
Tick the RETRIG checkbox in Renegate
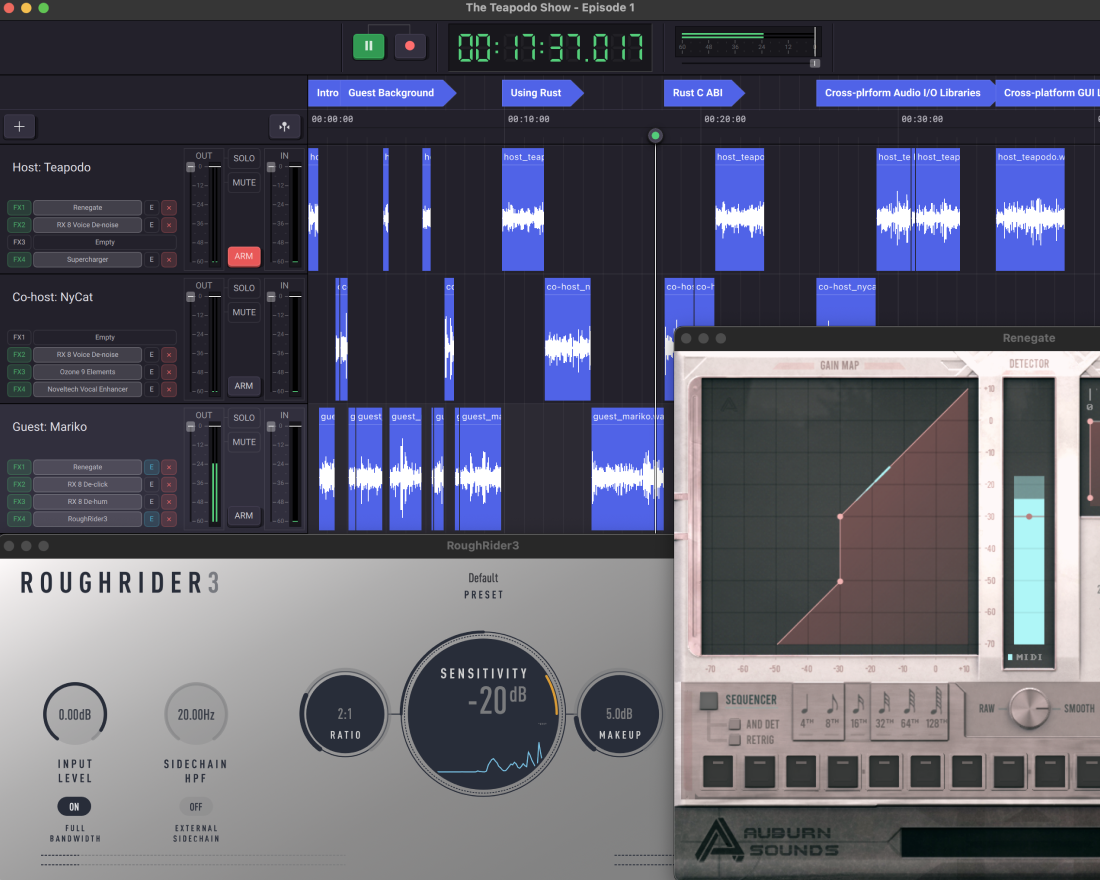(734, 740)
